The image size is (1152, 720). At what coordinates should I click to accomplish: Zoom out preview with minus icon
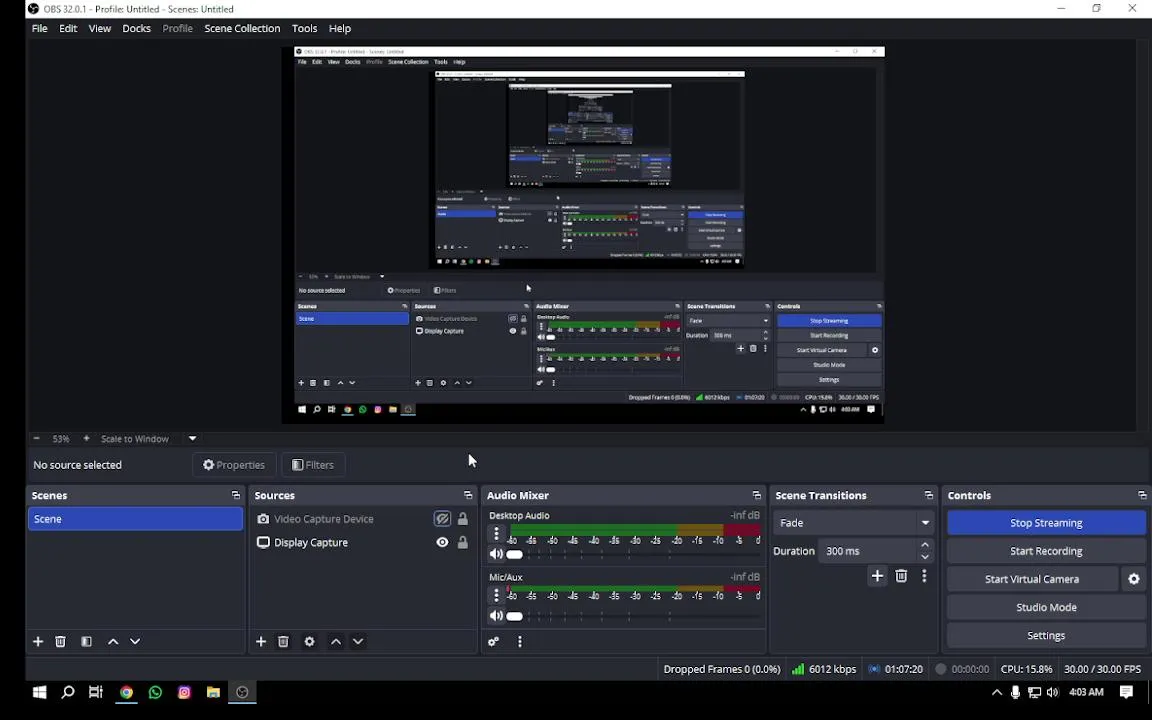point(36,439)
